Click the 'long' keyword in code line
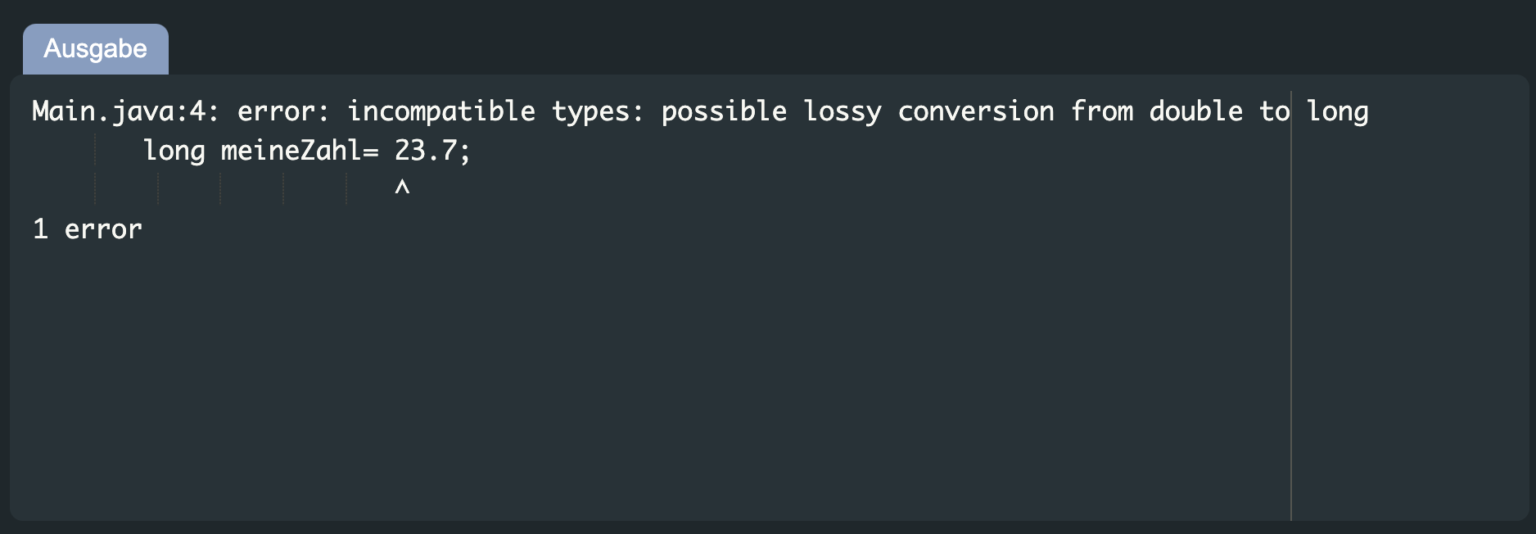Screen dimensions: 1536x534 174,151
